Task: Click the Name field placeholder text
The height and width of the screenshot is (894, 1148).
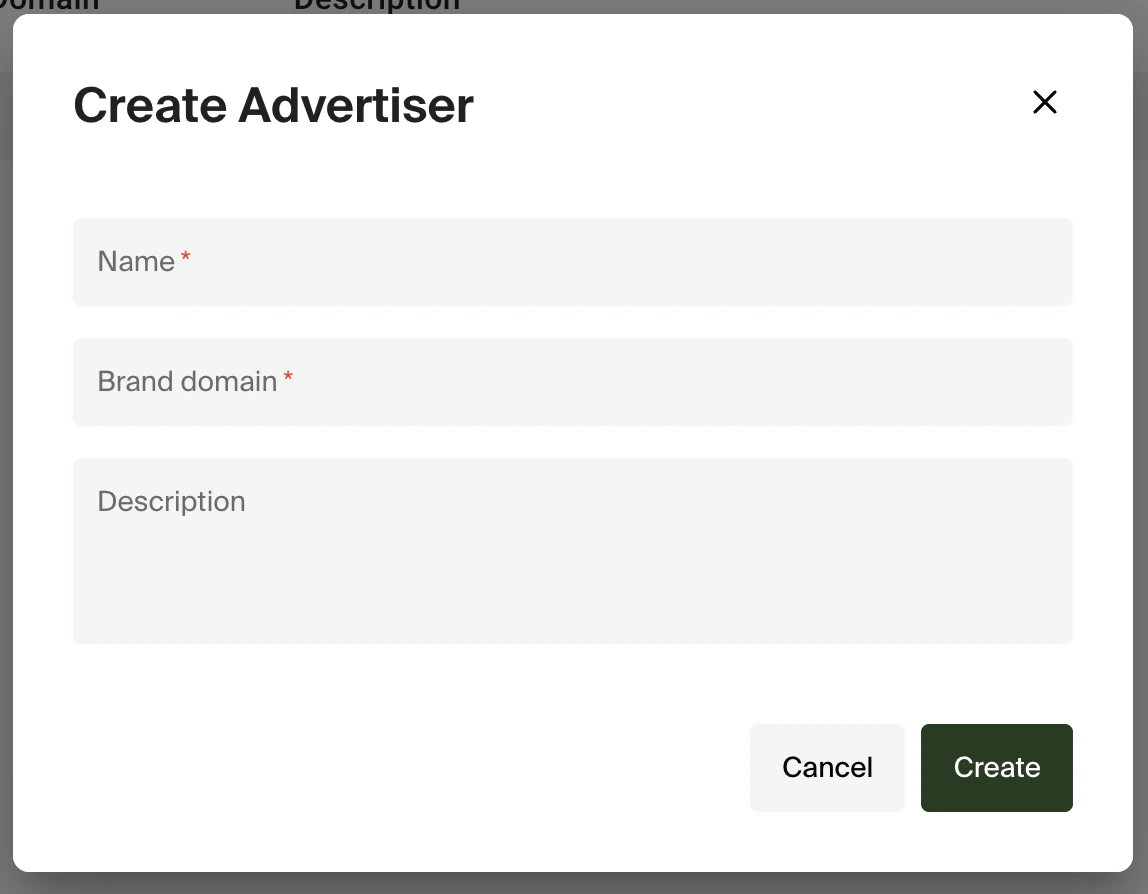Action: click(x=138, y=261)
